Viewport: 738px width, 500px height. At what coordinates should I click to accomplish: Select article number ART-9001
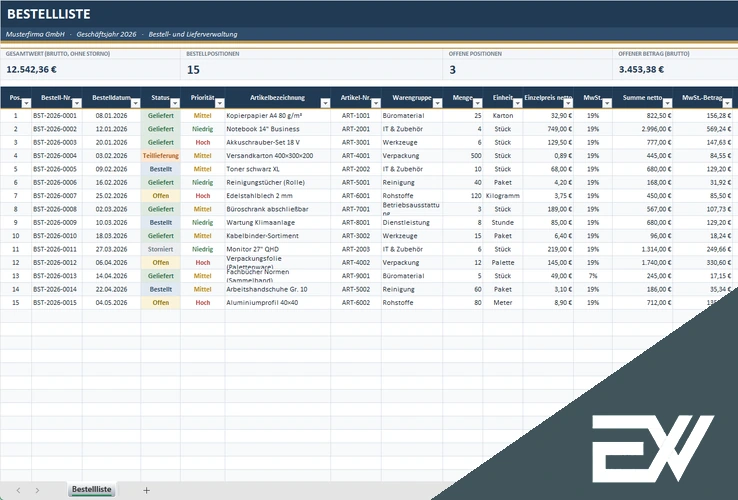[356, 276]
